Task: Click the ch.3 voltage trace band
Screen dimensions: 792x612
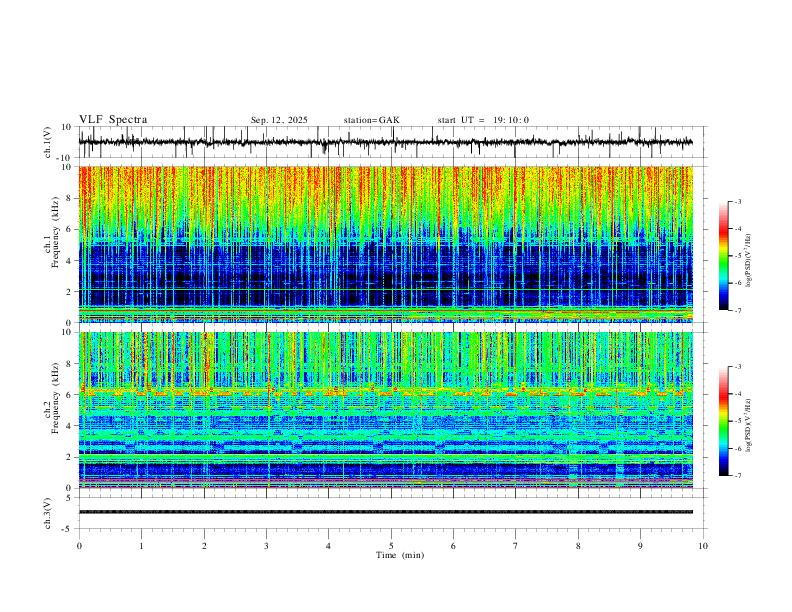Action: [x=386, y=512]
